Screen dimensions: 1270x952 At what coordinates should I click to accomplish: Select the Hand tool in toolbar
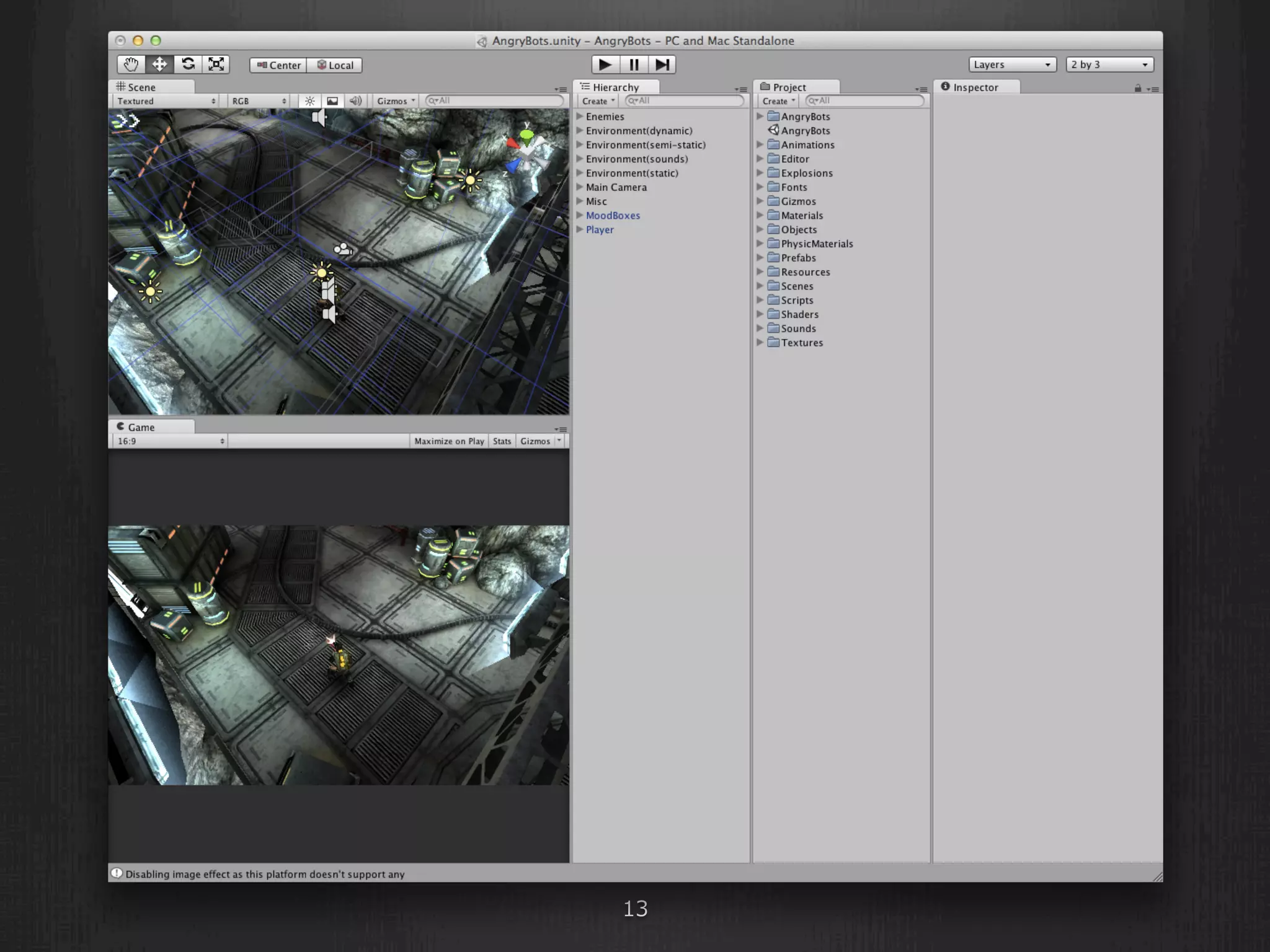click(x=131, y=64)
